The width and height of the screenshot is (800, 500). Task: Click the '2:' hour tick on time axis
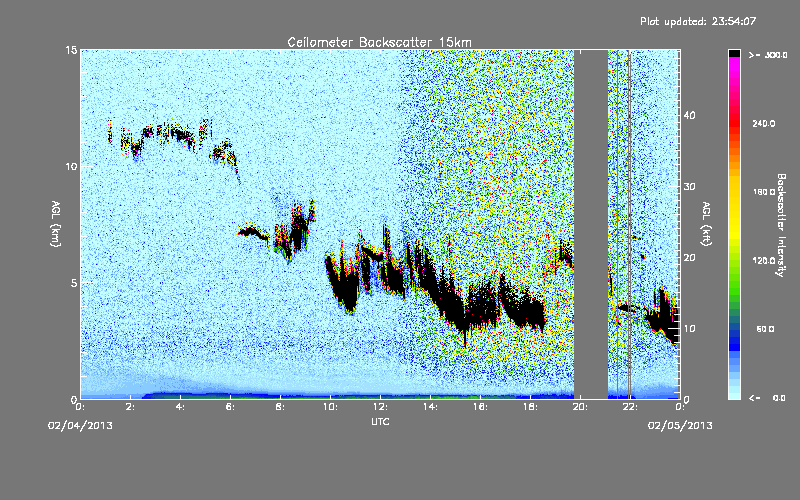[131, 407]
